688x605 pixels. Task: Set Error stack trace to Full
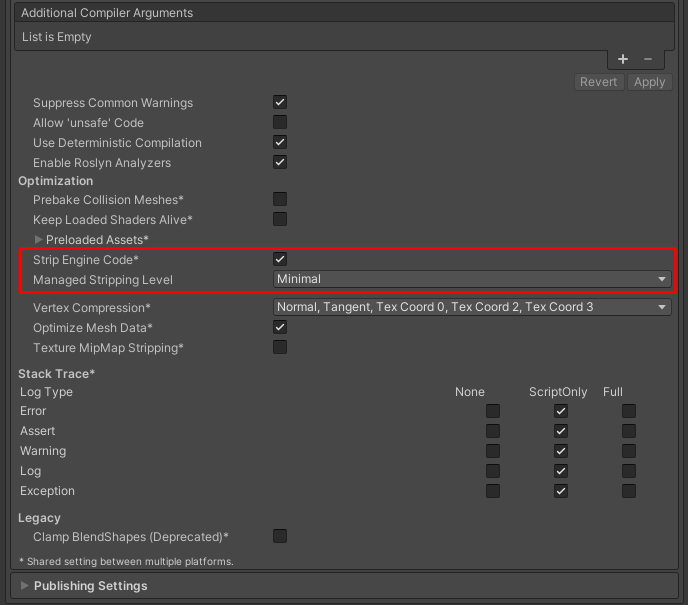[629, 411]
